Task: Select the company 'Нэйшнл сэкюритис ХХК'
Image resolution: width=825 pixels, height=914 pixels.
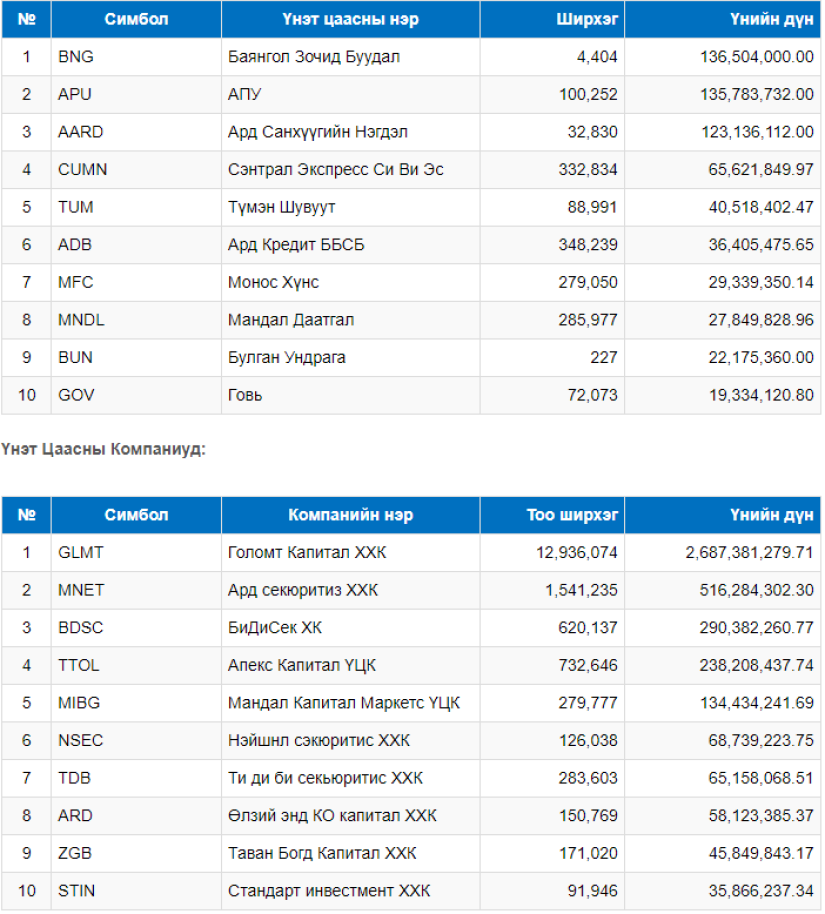Action: click(319, 740)
